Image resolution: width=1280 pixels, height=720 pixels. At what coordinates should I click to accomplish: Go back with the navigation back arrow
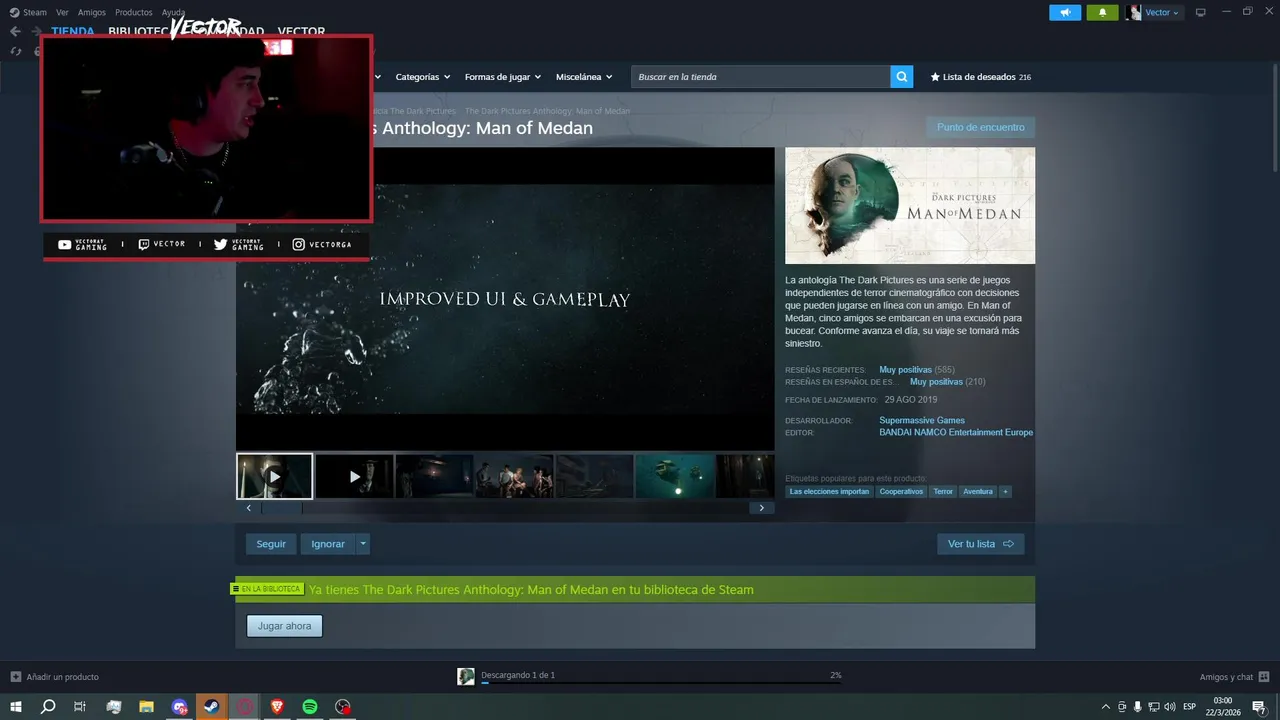click(15, 31)
